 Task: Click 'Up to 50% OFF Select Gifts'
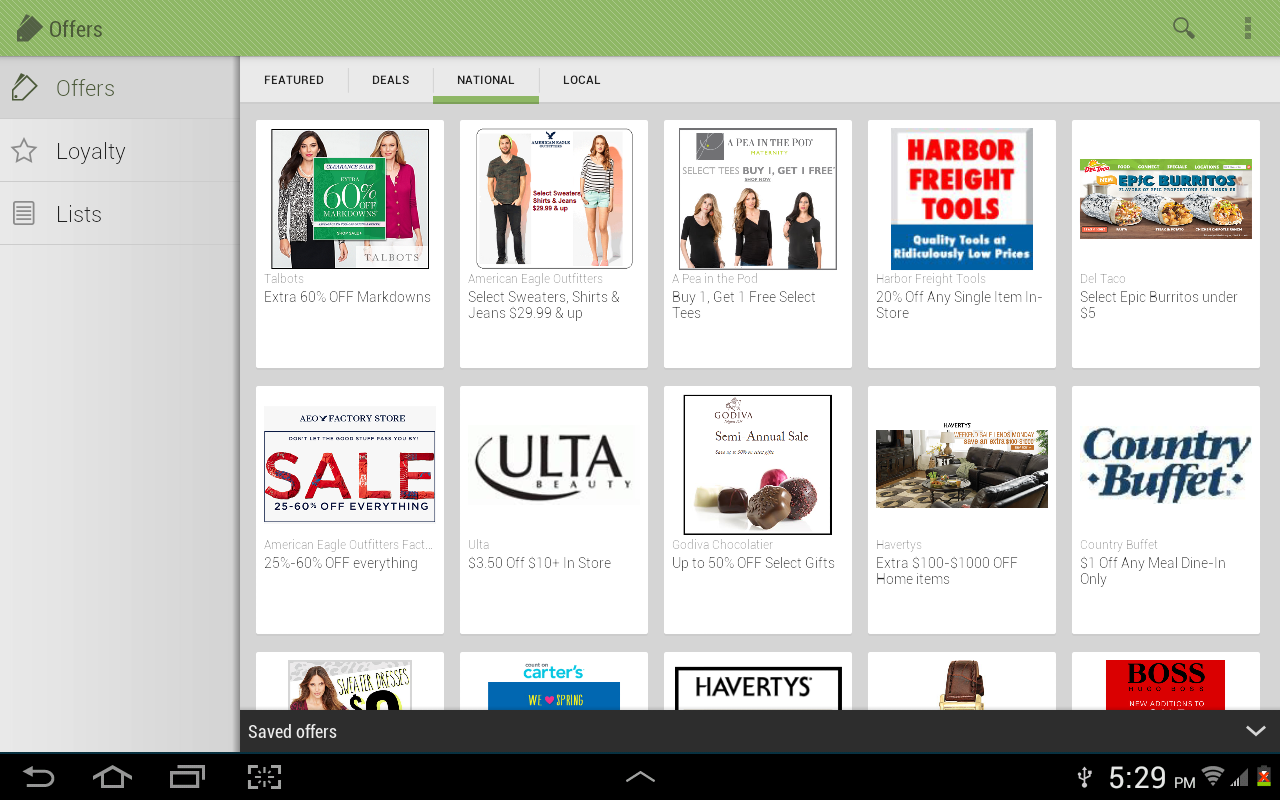click(x=753, y=563)
